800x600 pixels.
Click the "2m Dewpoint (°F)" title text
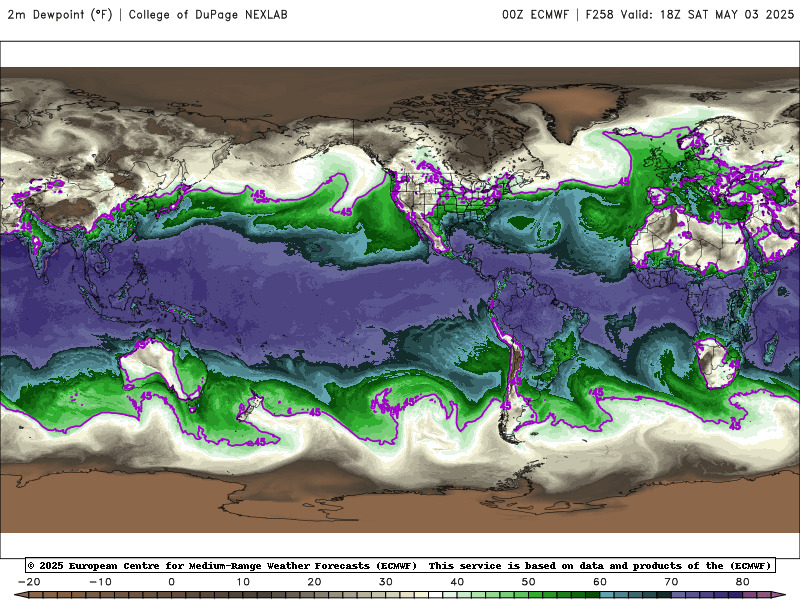pos(59,14)
